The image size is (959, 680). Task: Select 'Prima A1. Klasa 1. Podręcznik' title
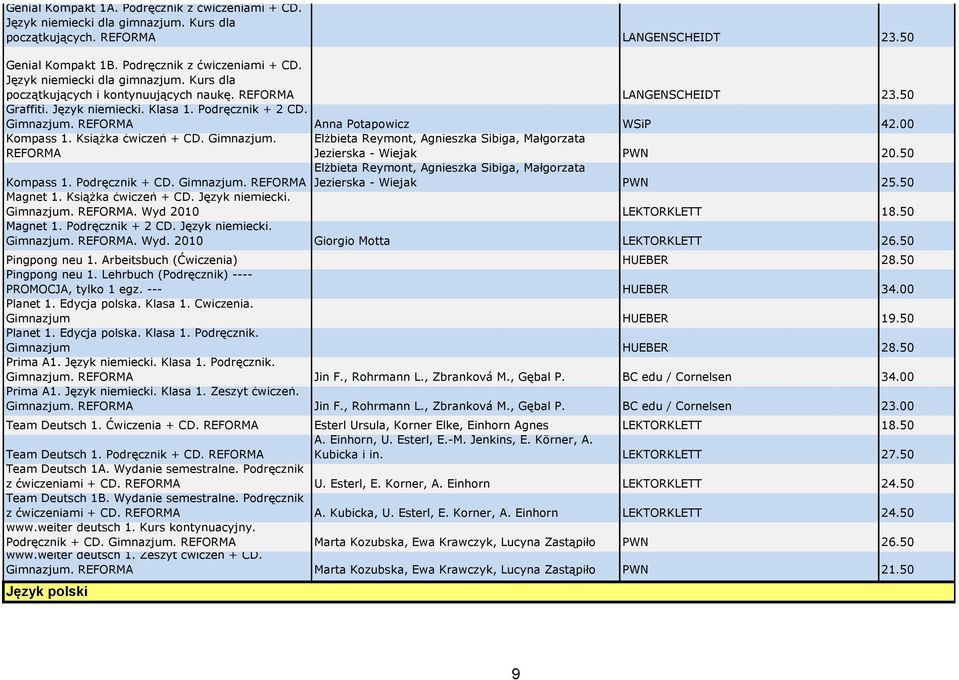click(x=140, y=371)
